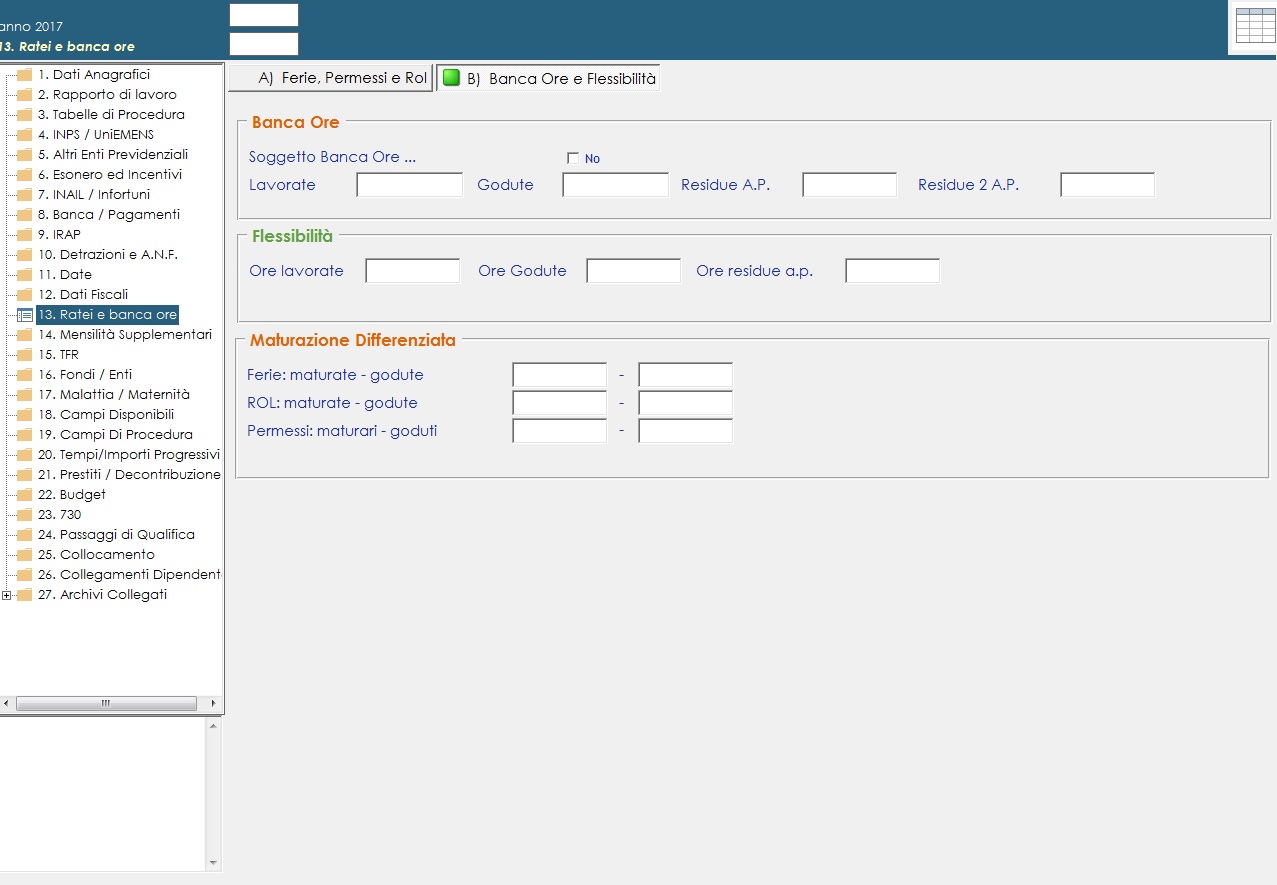Click the form icon beside Ratei e banca ore

coord(25,315)
